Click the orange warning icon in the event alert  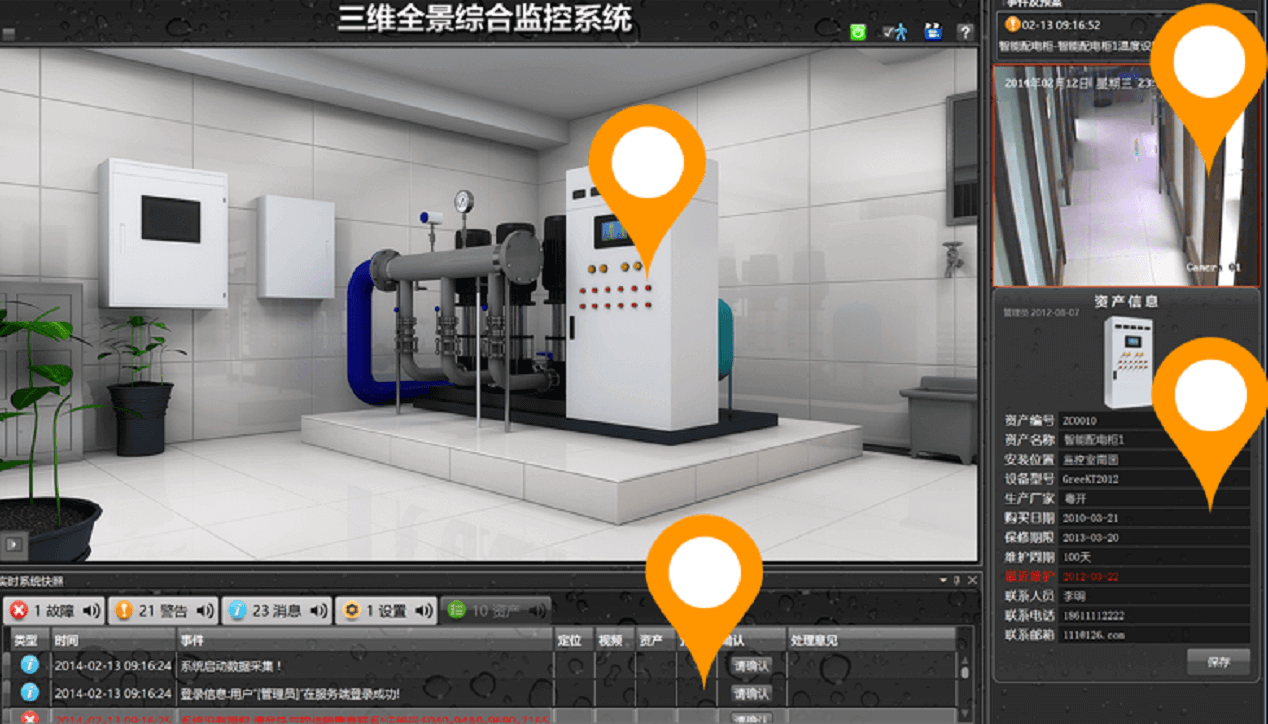(x=1012, y=25)
